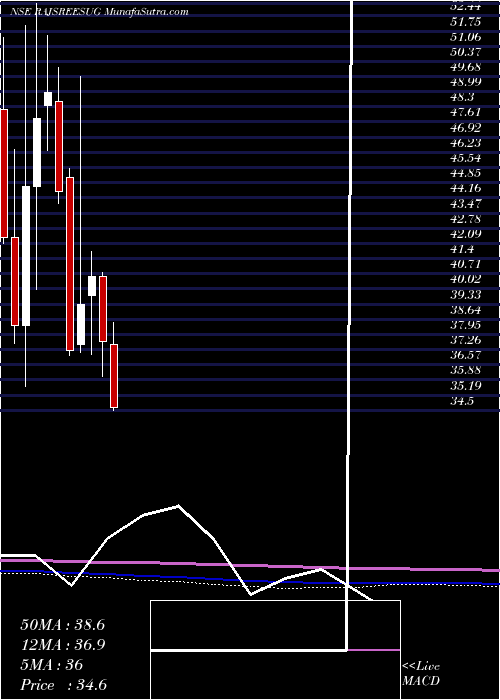Select the 35.19 price level
This screenshot has width=500, height=700.
(466, 386)
